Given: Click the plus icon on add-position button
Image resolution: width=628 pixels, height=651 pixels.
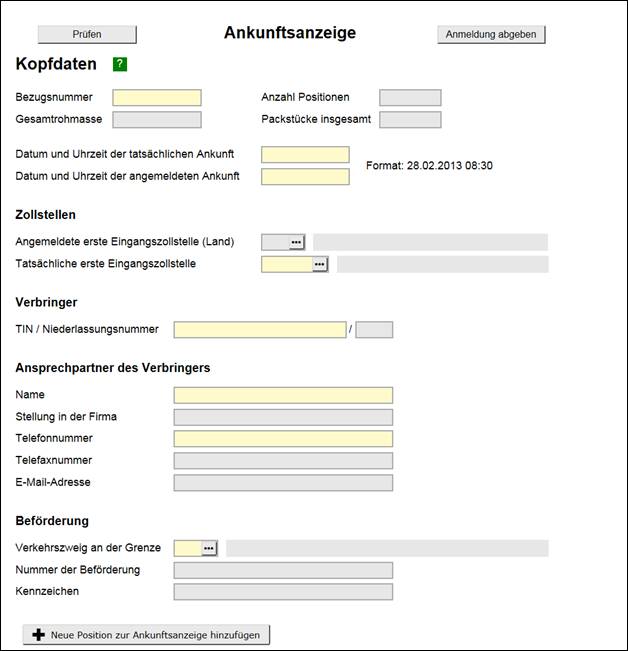Looking at the screenshot, I should click(x=39, y=635).
